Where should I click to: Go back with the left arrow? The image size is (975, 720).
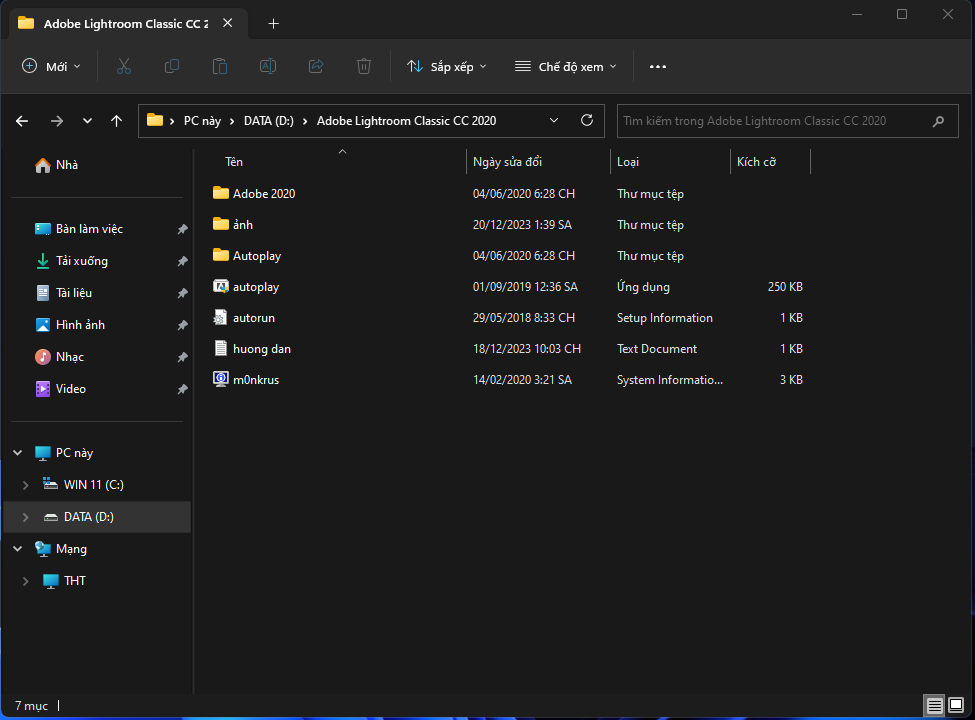coord(22,121)
